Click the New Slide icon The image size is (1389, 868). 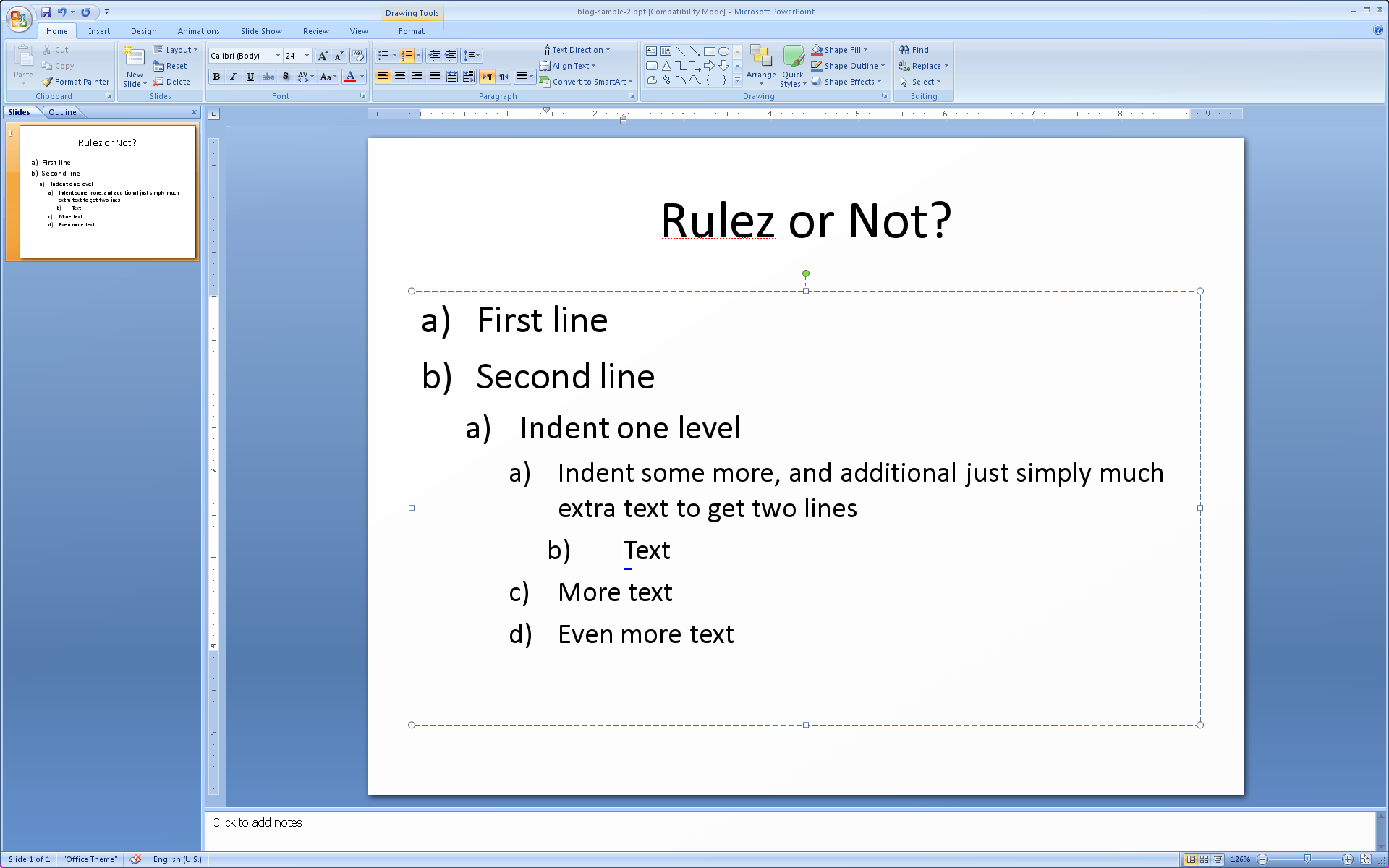[x=135, y=58]
